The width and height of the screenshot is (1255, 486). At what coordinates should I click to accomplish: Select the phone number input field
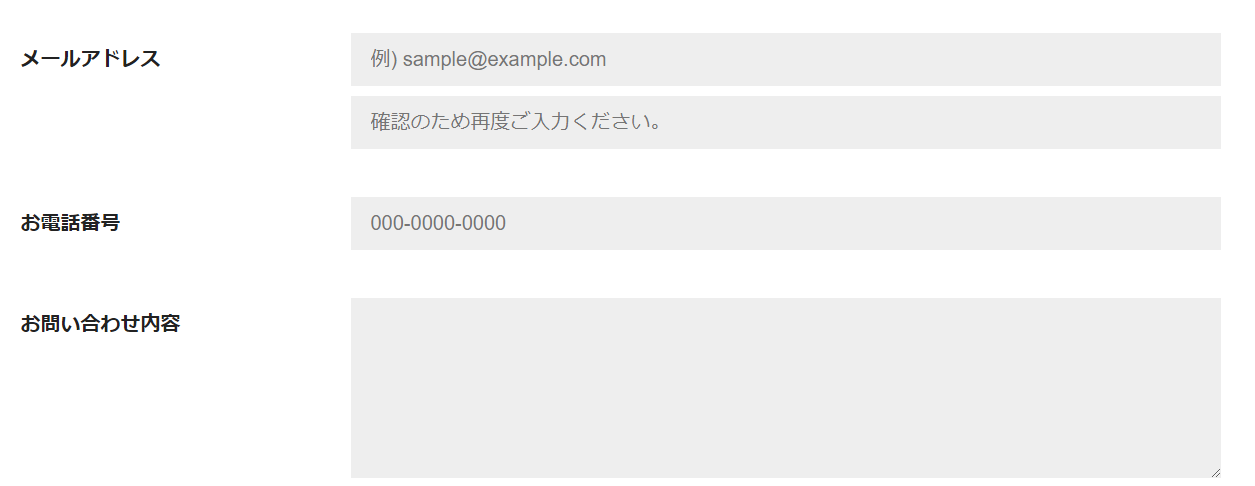pyautogui.click(x=785, y=223)
